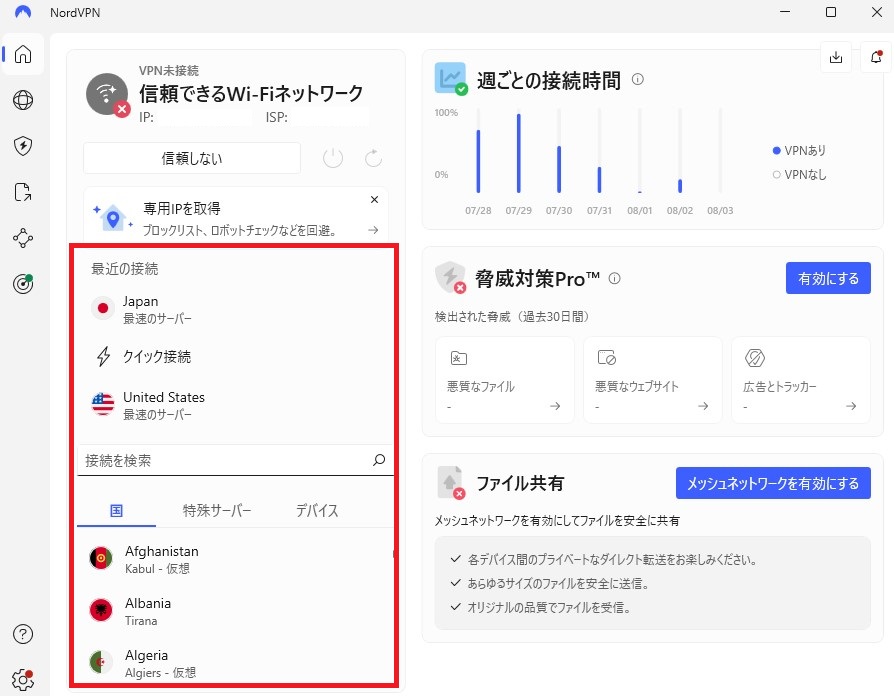This screenshot has width=894, height=696.
Task: Open the 悪質なファイル card
Action: pos(505,380)
